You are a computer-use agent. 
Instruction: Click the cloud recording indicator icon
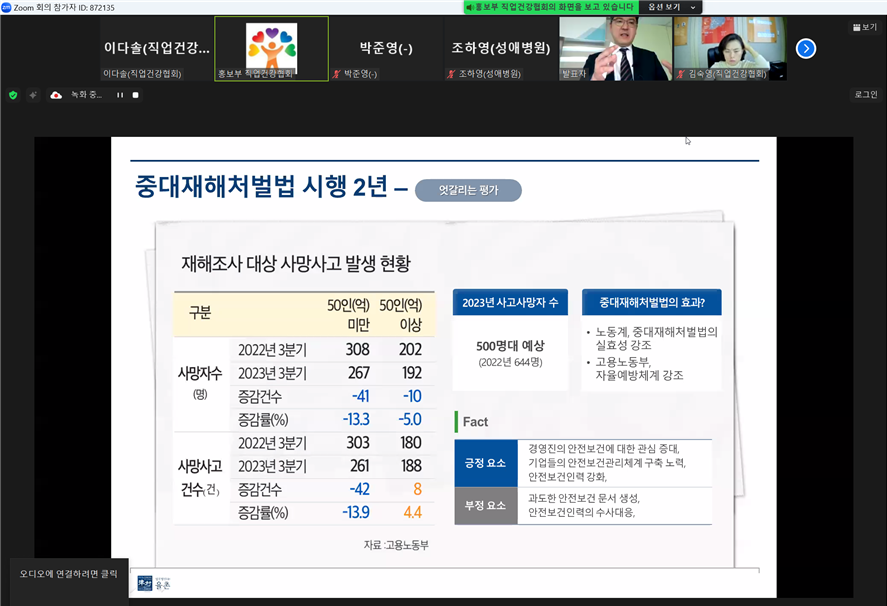(x=55, y=95)
